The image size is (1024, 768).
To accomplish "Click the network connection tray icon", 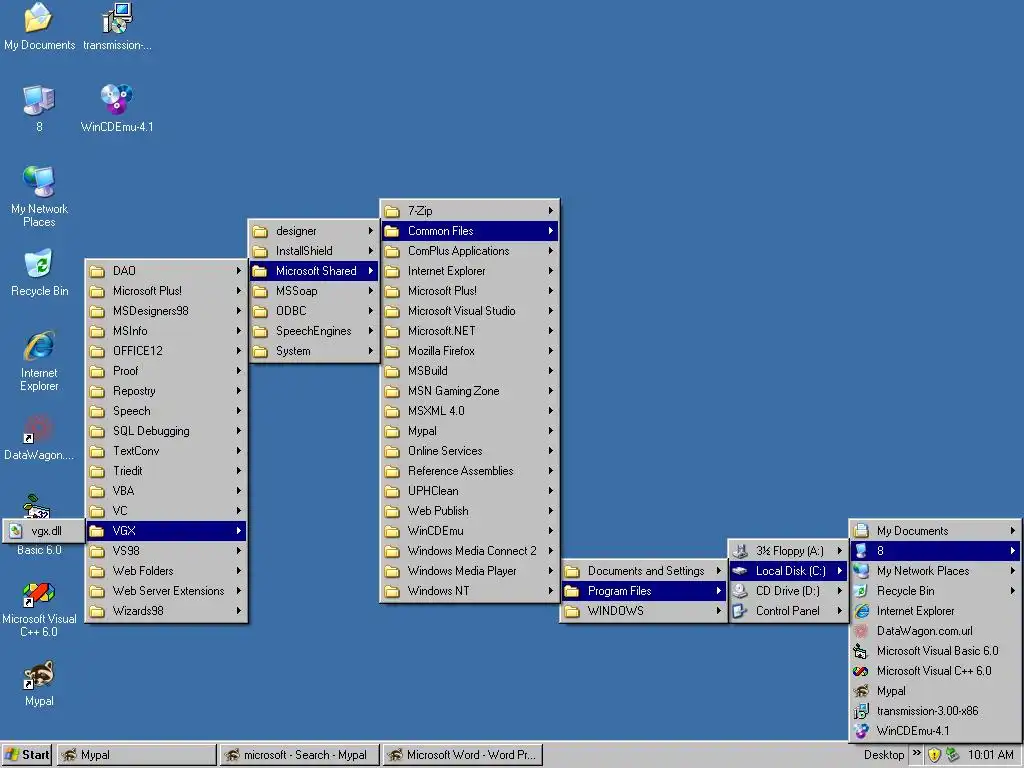I will click(x=953, y=755).
